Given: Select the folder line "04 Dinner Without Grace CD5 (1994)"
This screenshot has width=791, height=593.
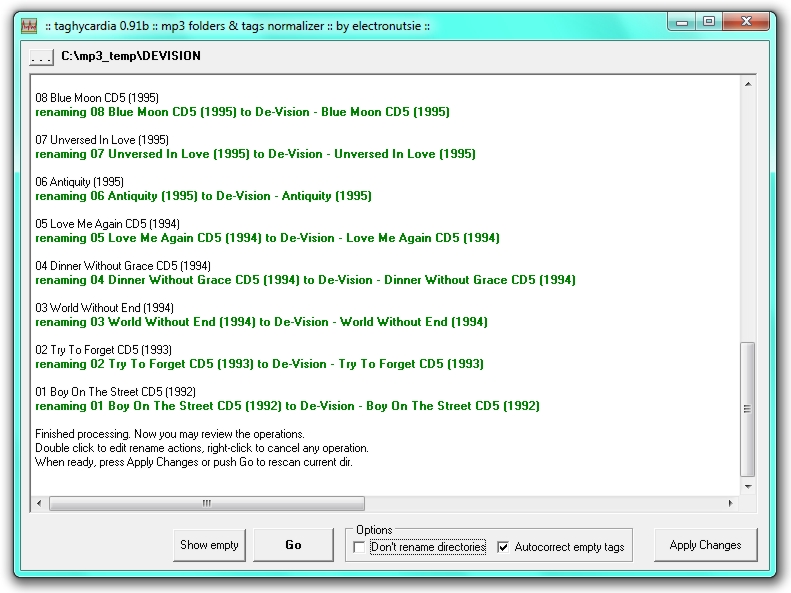Looking at the screenshot, I should (123, 266).
